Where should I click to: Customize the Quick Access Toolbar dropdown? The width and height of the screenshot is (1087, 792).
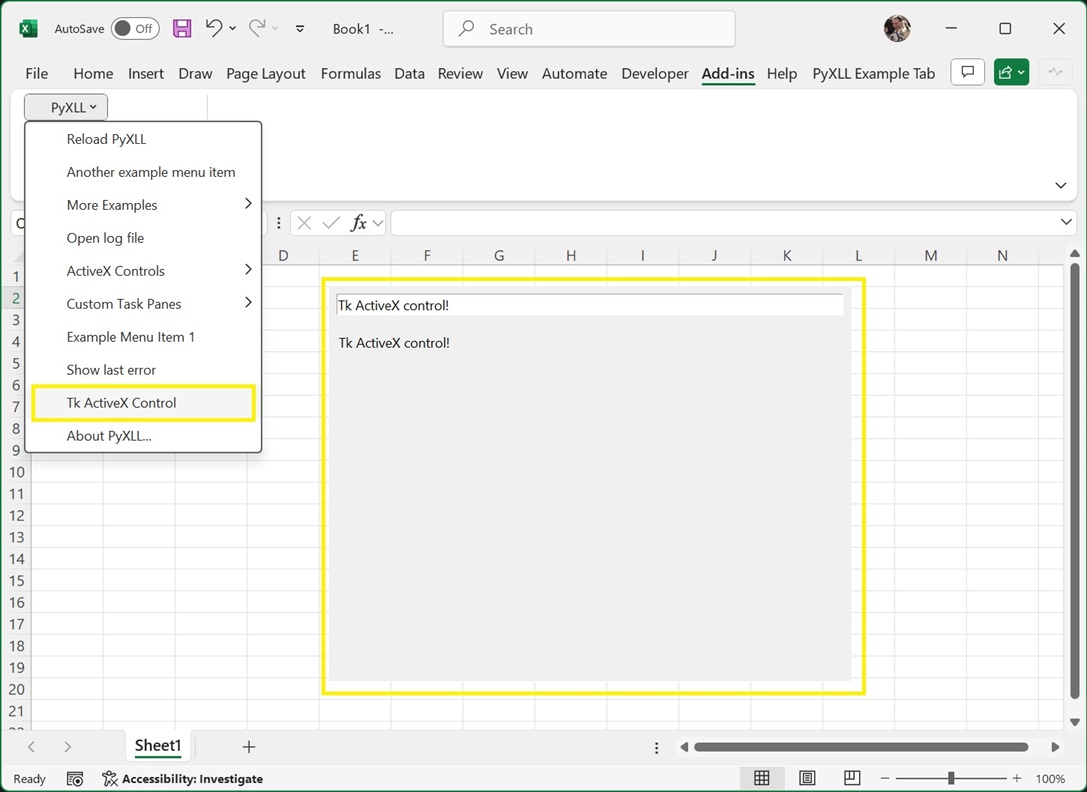pyautogui.click(x=300, y=28)
